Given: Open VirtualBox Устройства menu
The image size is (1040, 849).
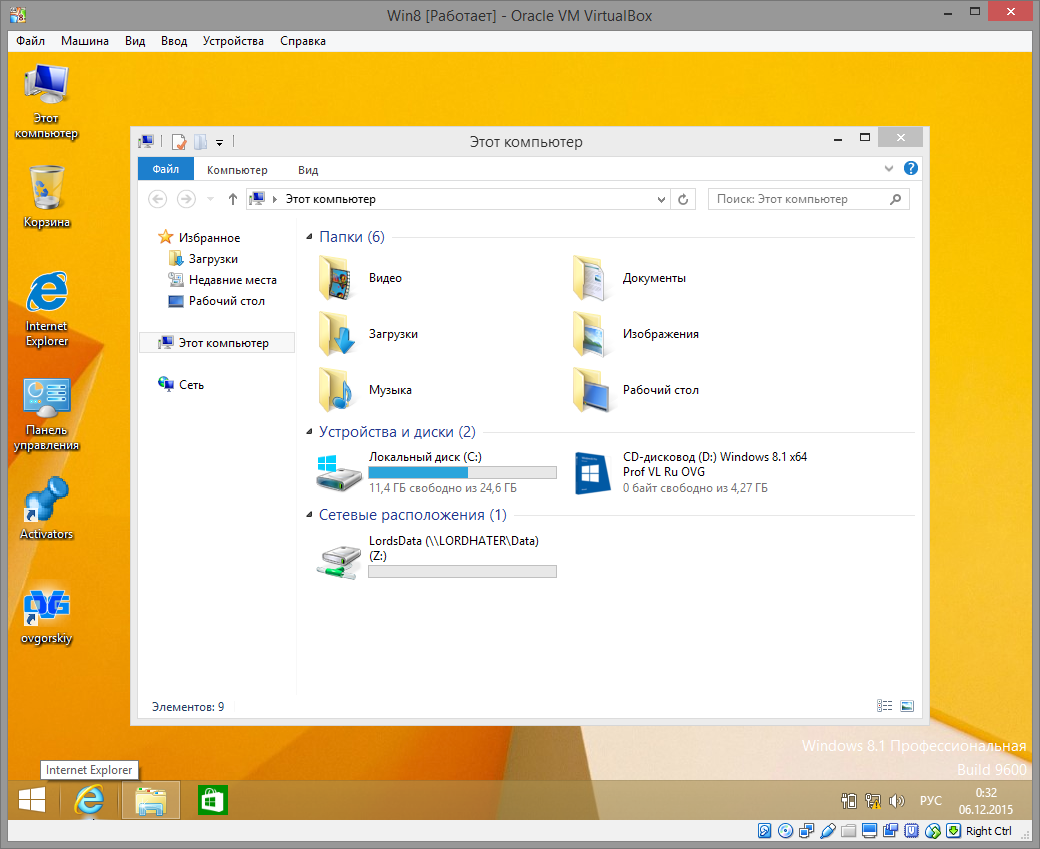Looking at the screenshot, I should (233, 40).
